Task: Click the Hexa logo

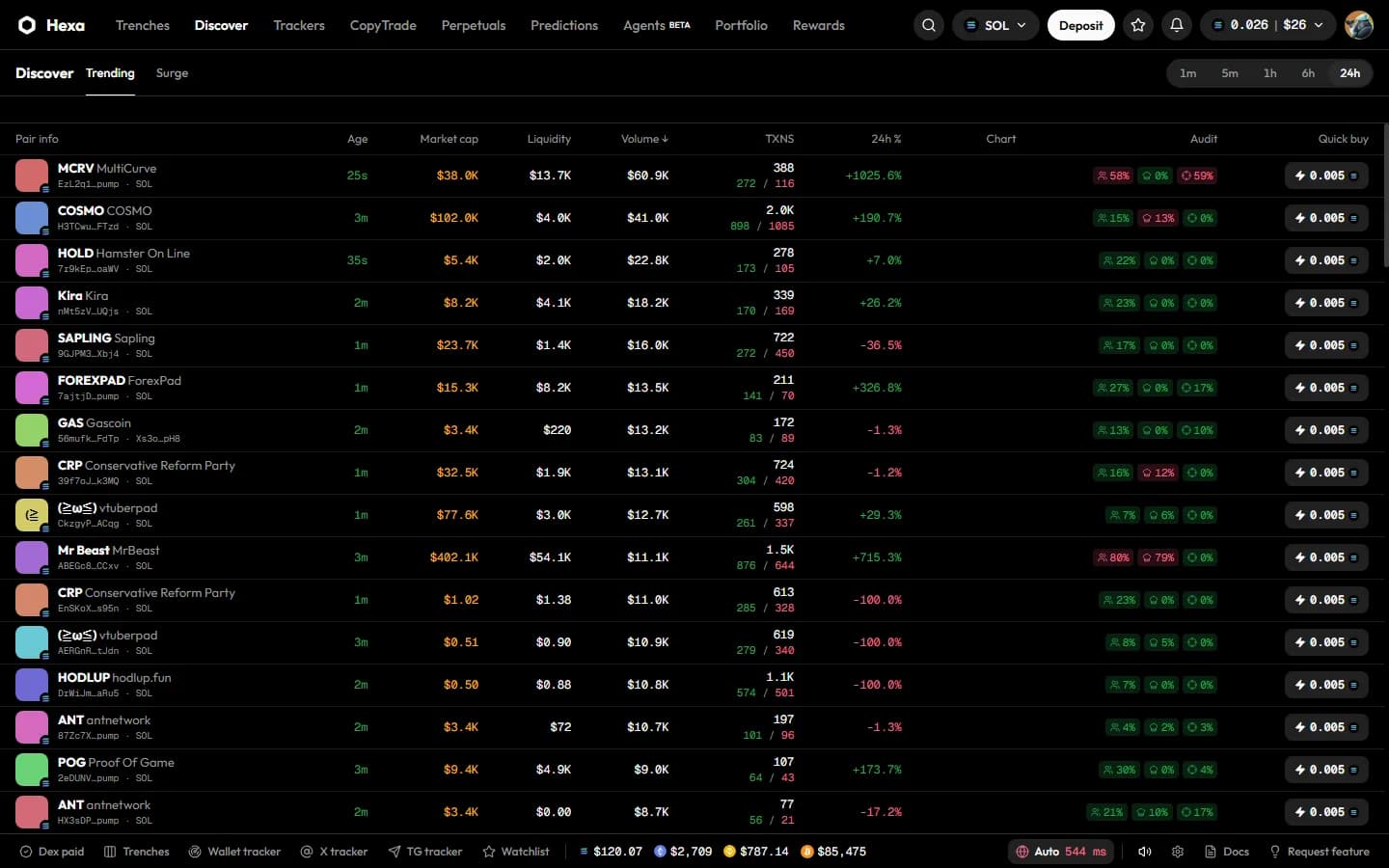Action: point(51,25)
